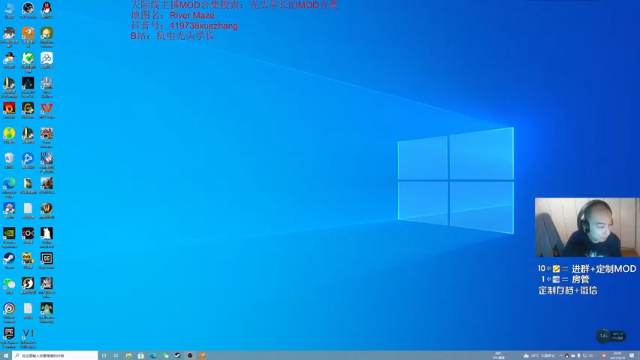Select the Recycle Bin desktop icon

click(9, 160)
